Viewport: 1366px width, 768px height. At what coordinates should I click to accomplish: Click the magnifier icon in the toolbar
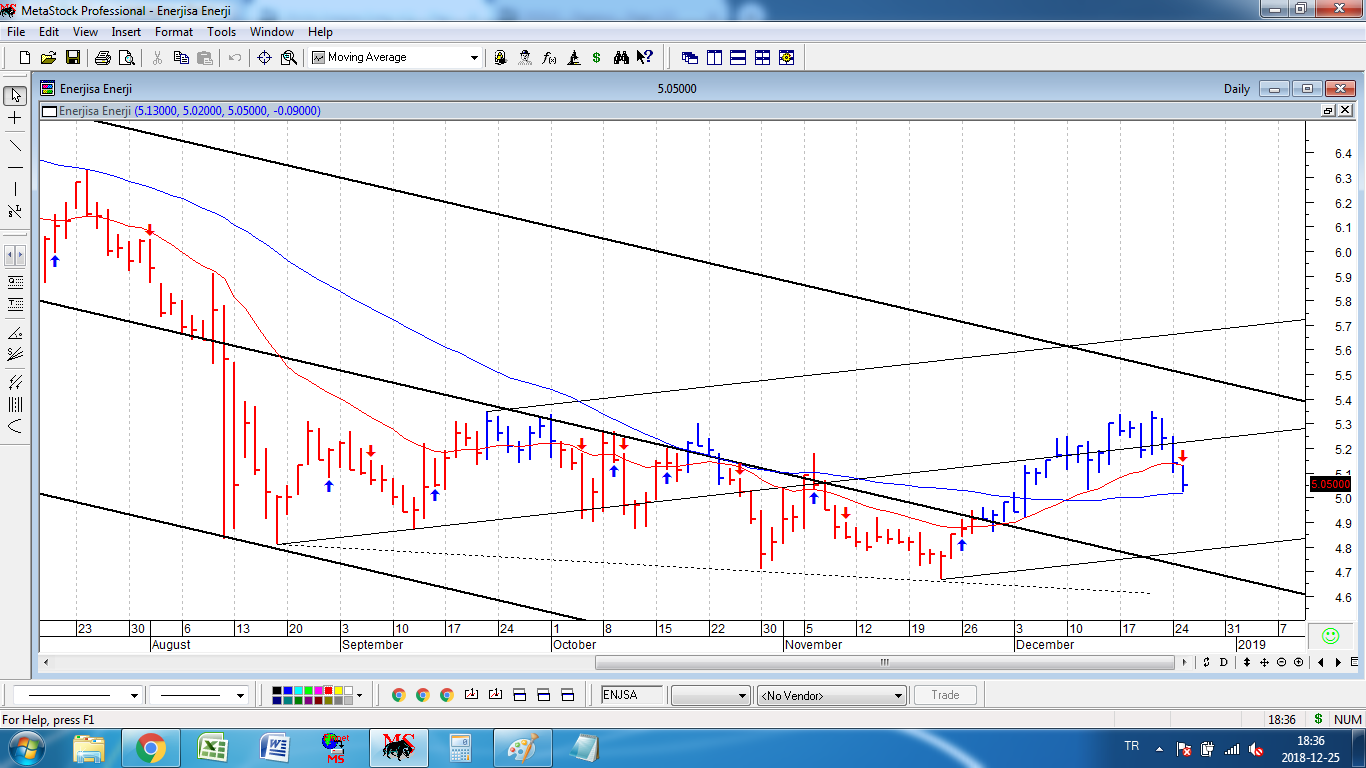[x=289, y=58]
